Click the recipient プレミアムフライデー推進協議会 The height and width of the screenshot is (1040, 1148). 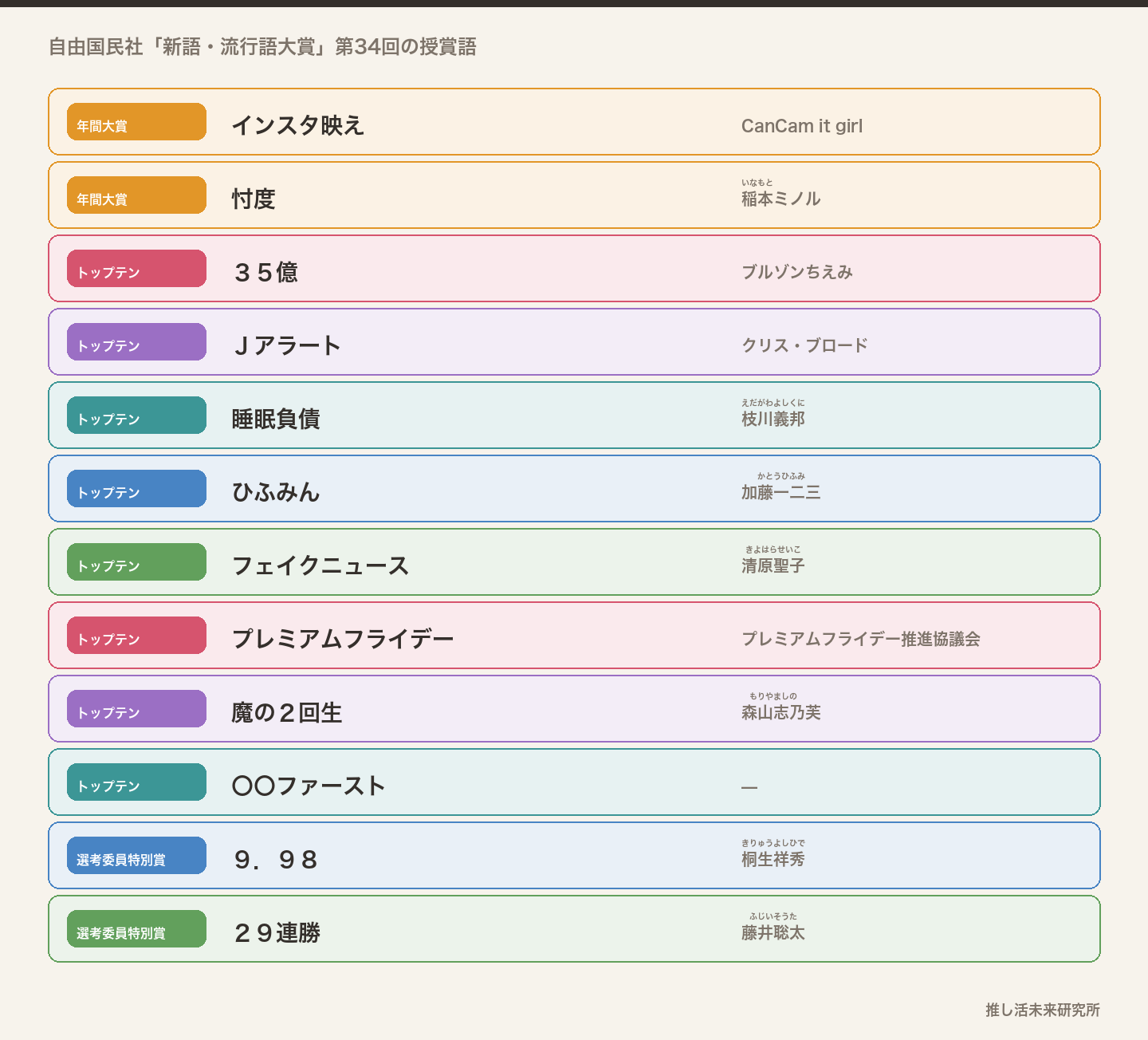click(861, 639)
